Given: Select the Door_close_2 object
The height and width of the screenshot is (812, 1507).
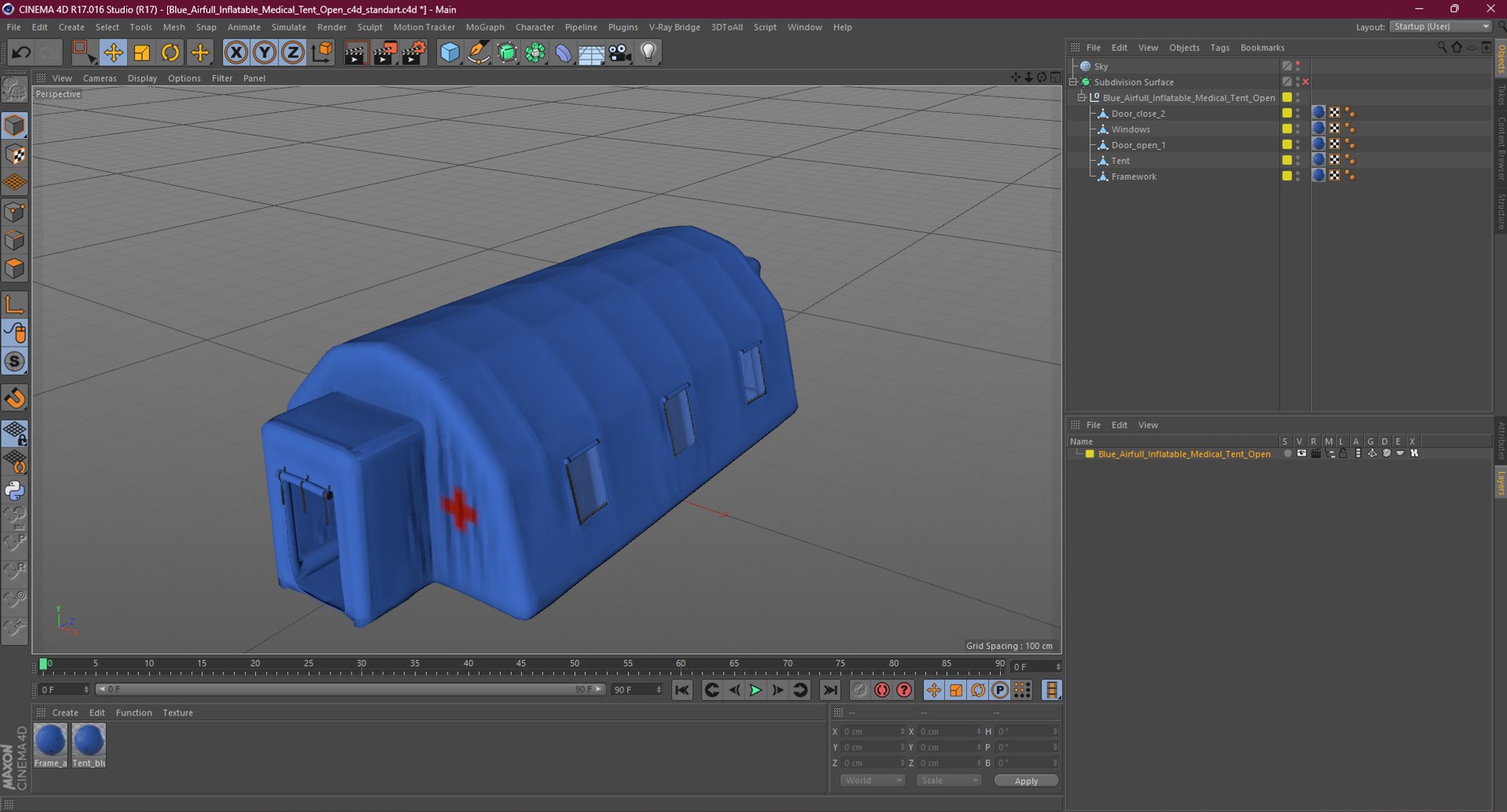Looking at the screenshot, I should pyautogui.click(x=1138, y=114).
